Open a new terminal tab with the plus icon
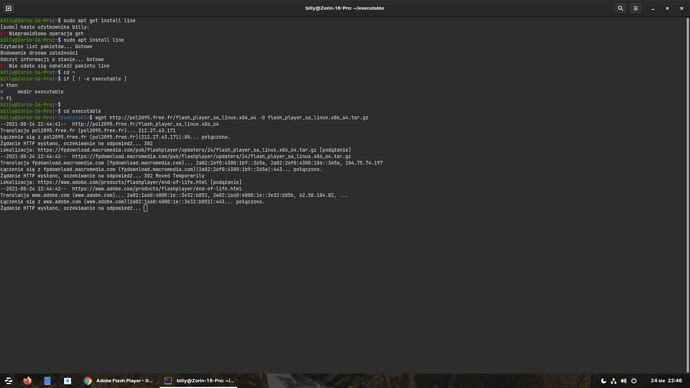 [x=8, y=8]
